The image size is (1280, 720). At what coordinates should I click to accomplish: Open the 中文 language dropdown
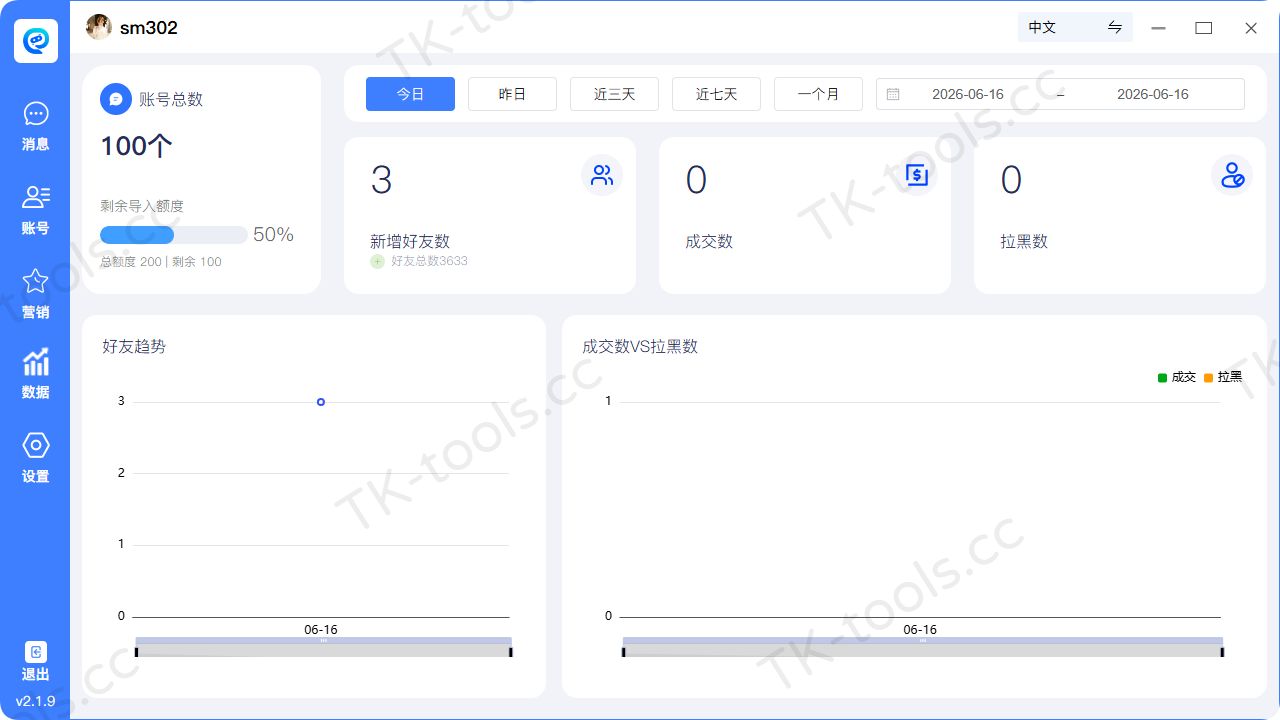1075,27
